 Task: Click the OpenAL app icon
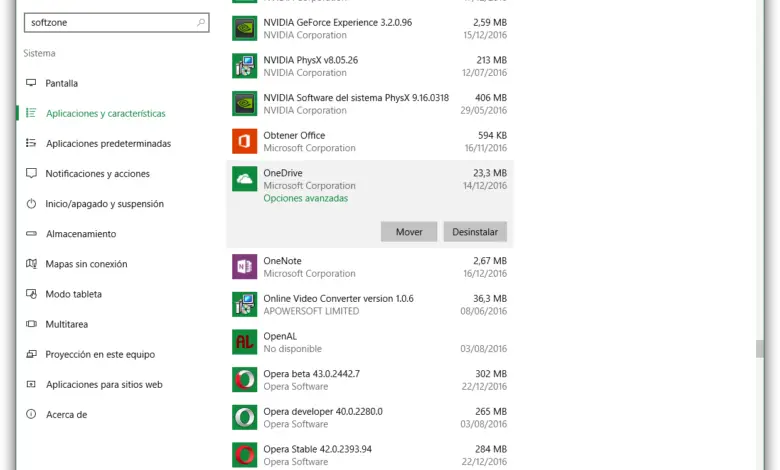pyautogui.click(x=244, y=342)
